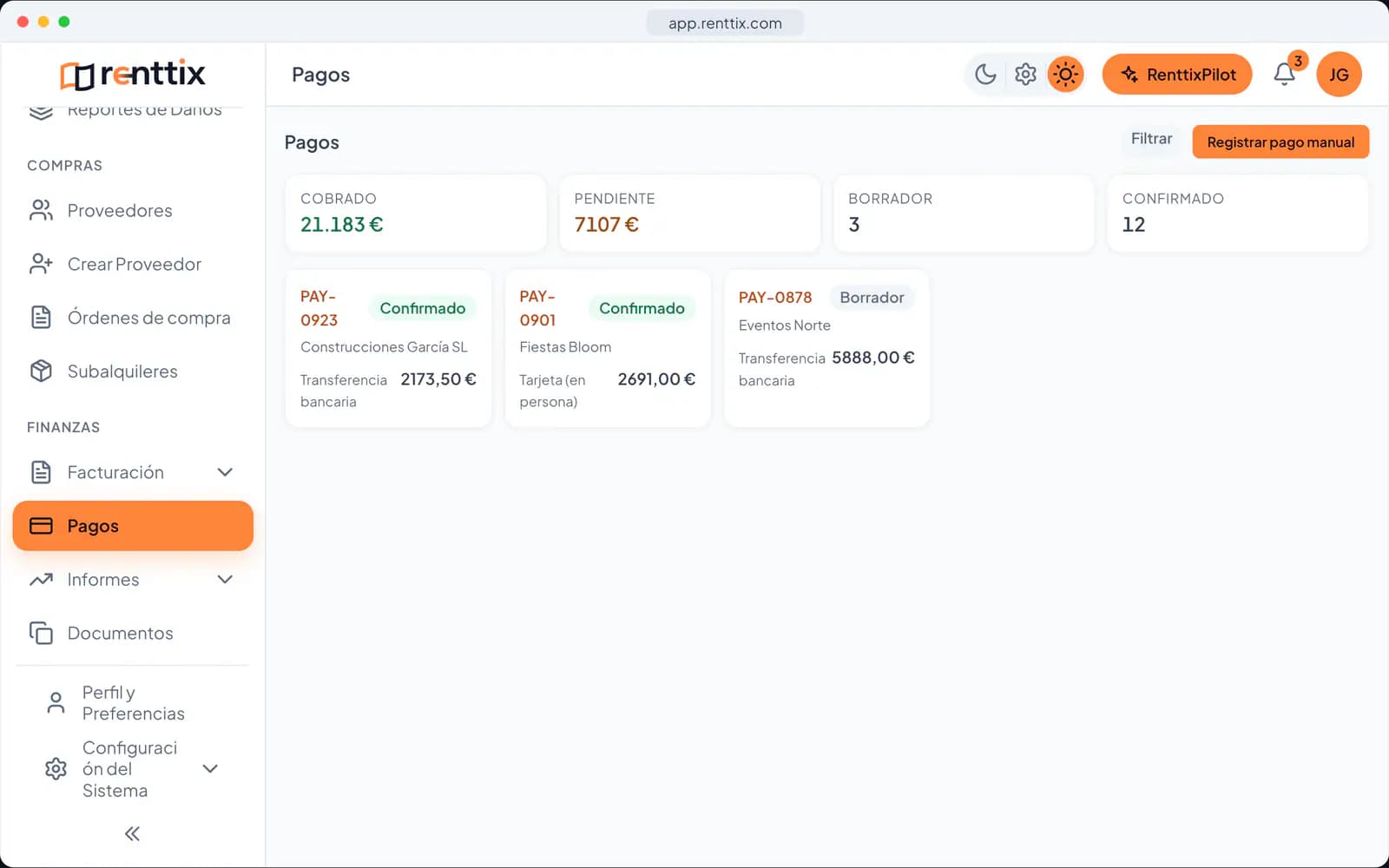This screenshot has height=868, width=1389.
Task: Click the Cobrado 21.183 € card
Action: click(x=416, y=214)
